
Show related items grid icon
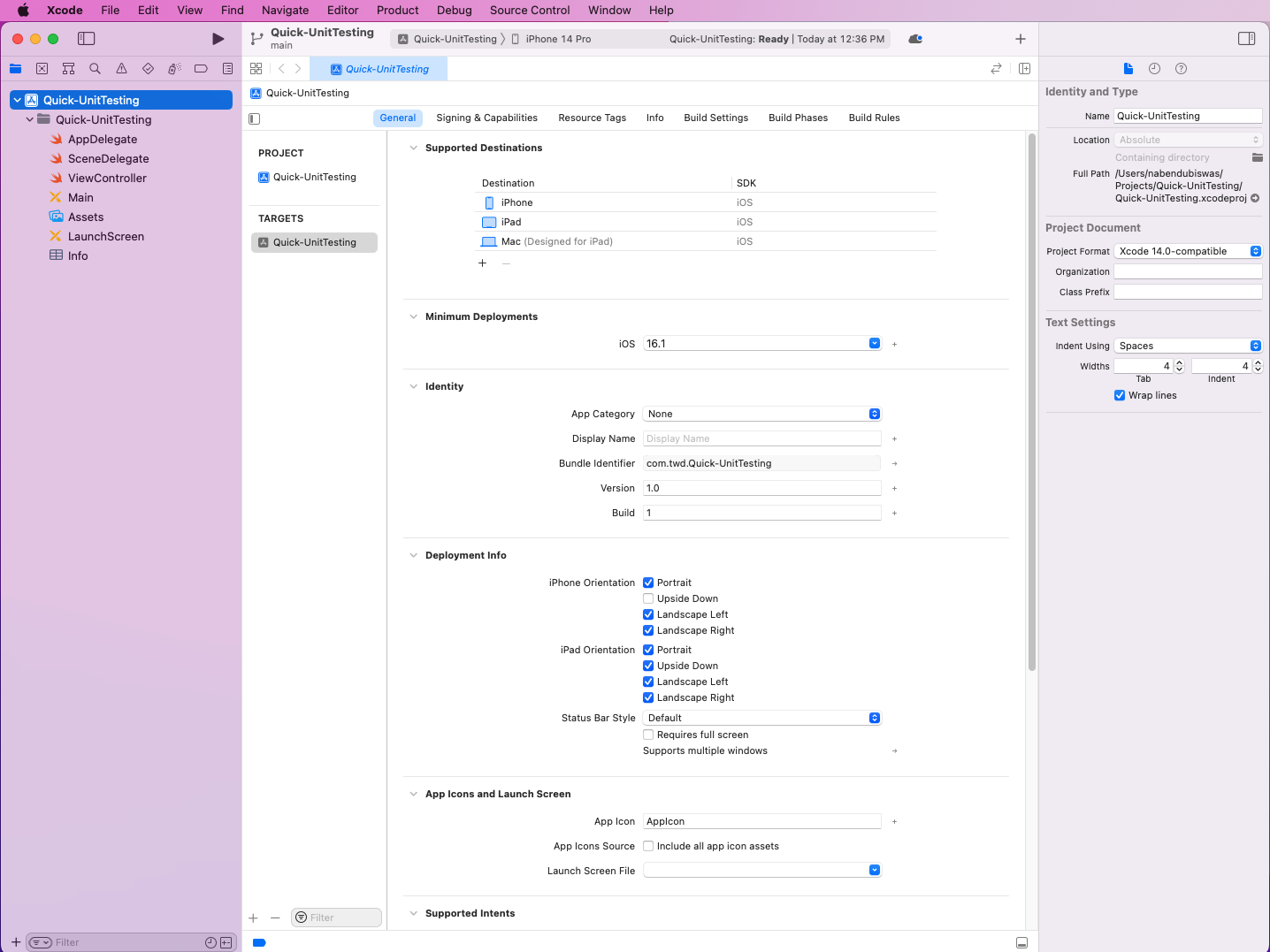pos(256,68)
